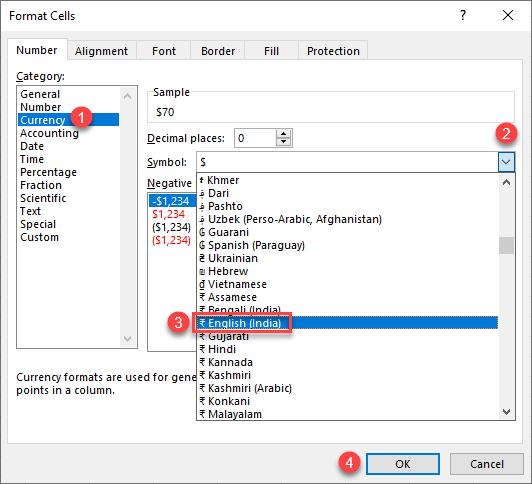The height and width of the screenshot is (484, 532).
Task: Switch to the Alignment tab
Action: pyautogui.click(x=101, y=51)
